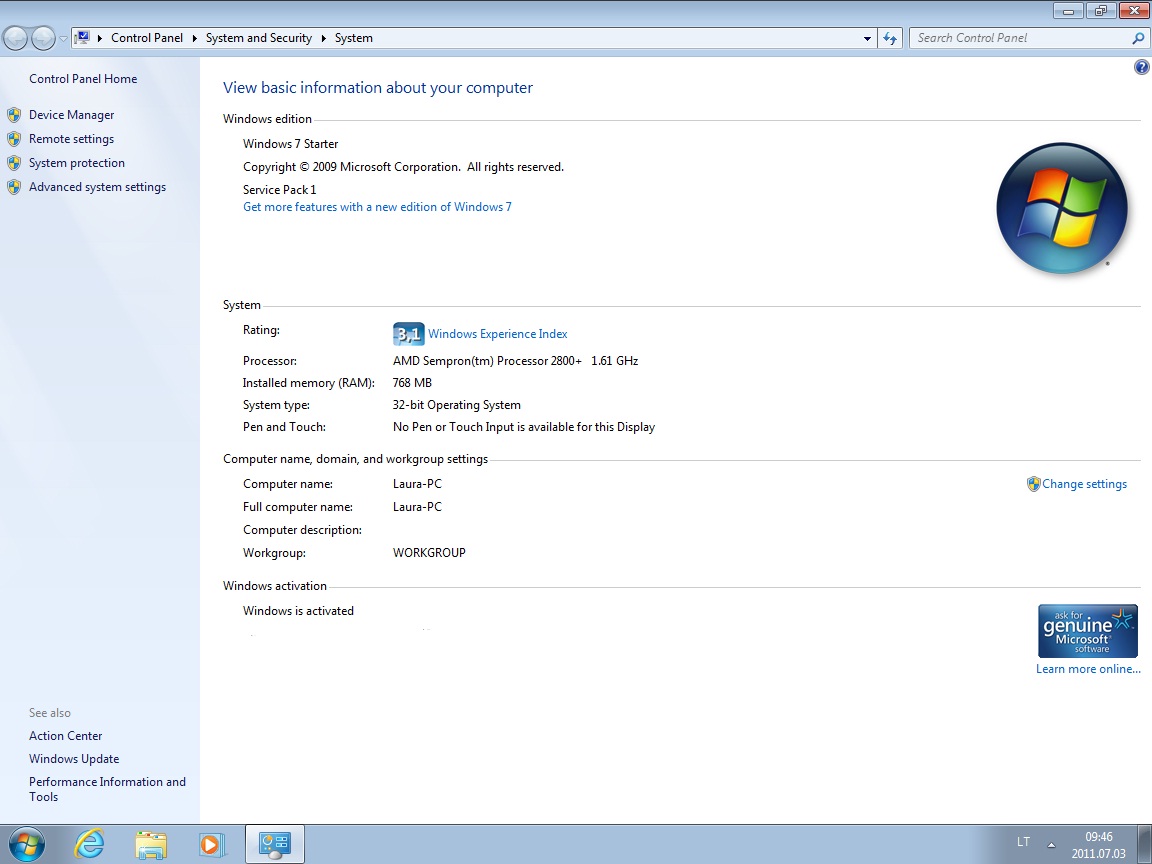Image resolution: width=1152 pixels, height=864 pixels.
Task: Click the taskbar clock showing 09:46
Action: 1098,844
